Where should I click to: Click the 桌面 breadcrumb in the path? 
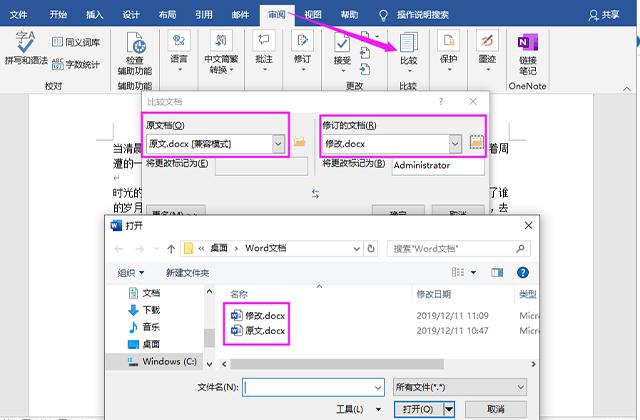point(219,248)
